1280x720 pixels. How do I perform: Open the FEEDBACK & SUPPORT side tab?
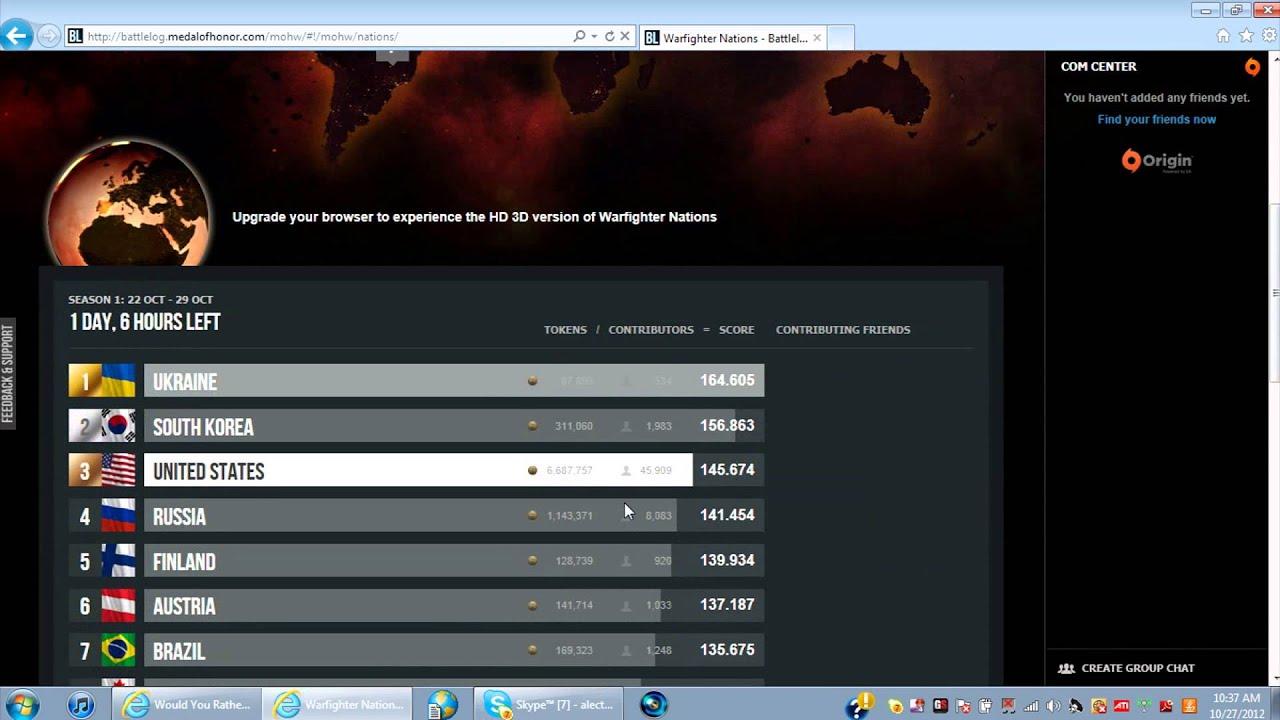(x=8, y=372)
